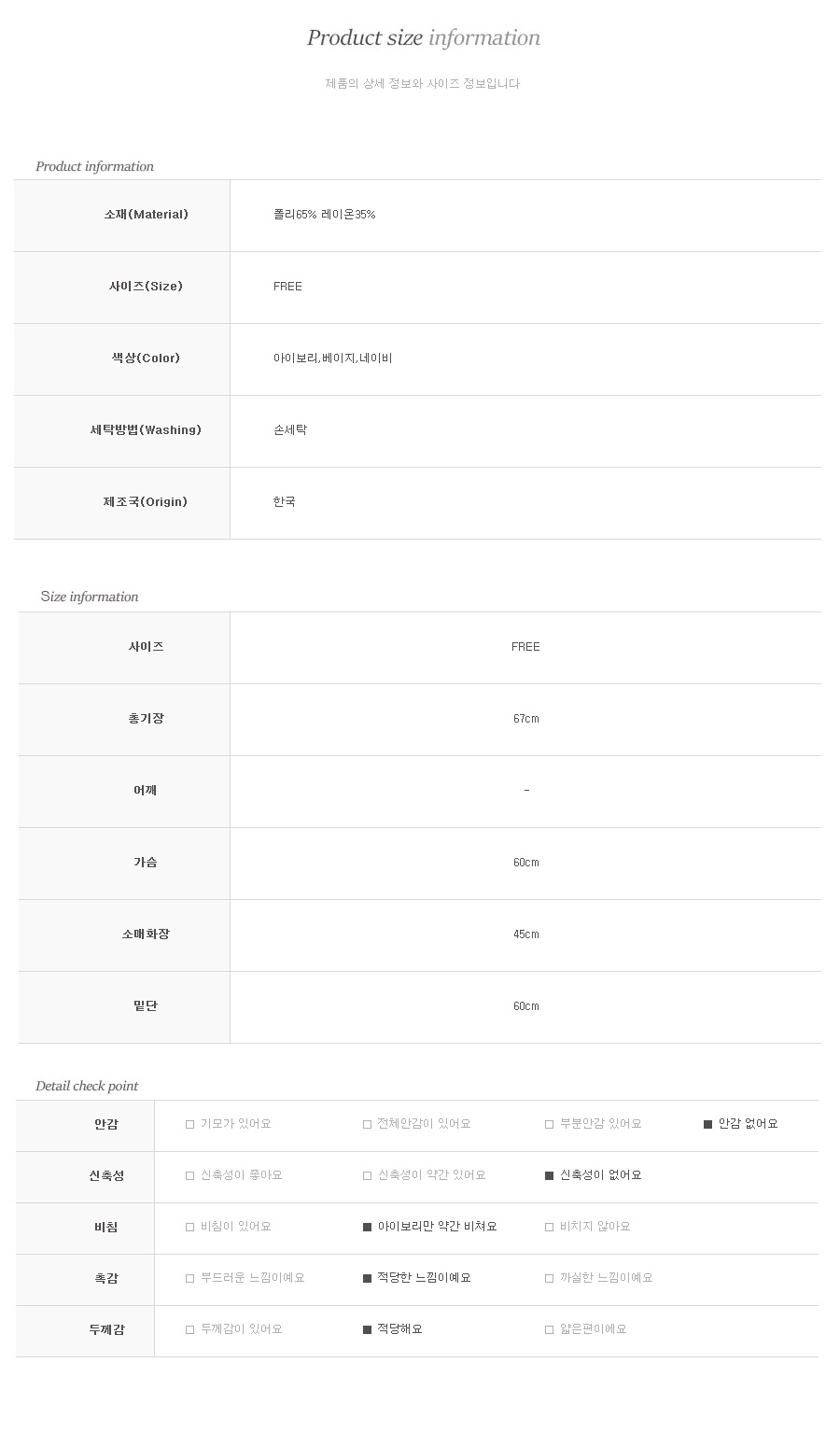The height and width of the screenshot is (1447, 840).
Task: Tick the '얇은편이에요' checkbox
Action: click(x=550, y=1329)
